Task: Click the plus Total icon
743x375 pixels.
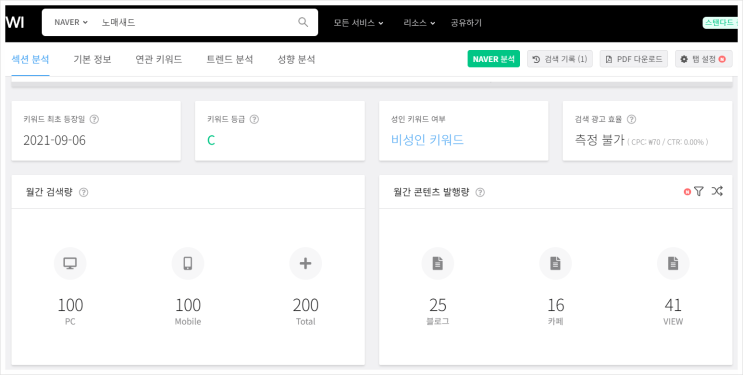Action: tap(306, 264)
